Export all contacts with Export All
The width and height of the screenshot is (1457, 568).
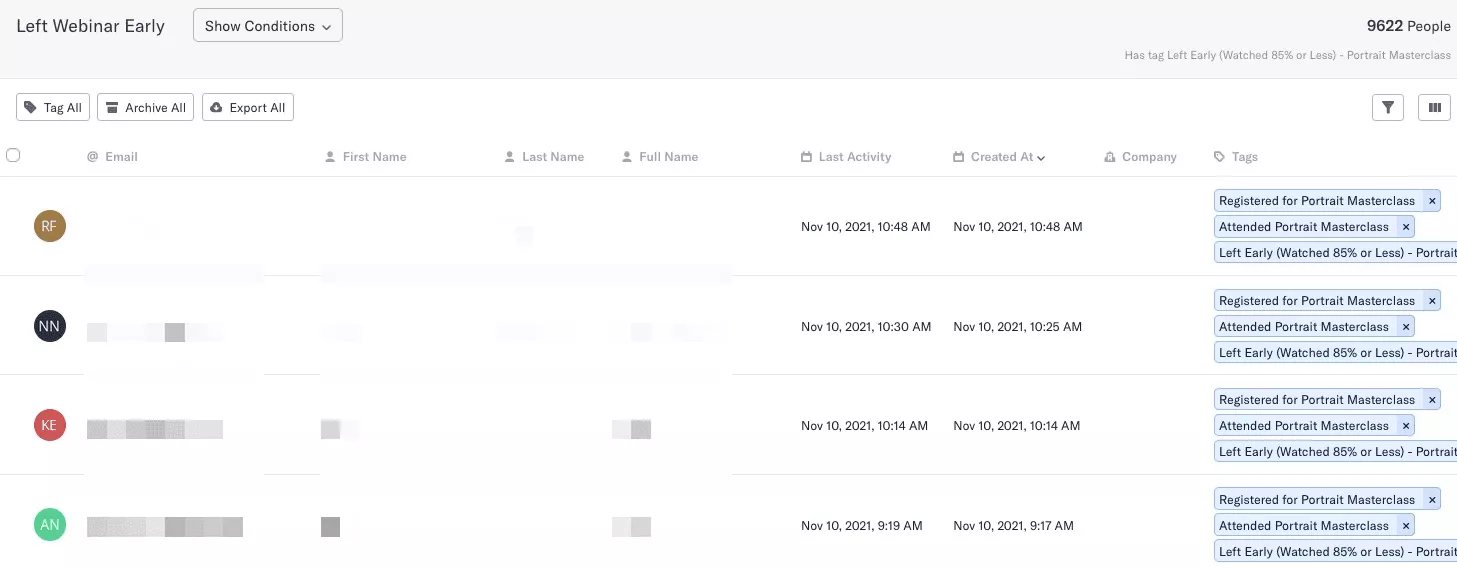[x=248, y=108]
